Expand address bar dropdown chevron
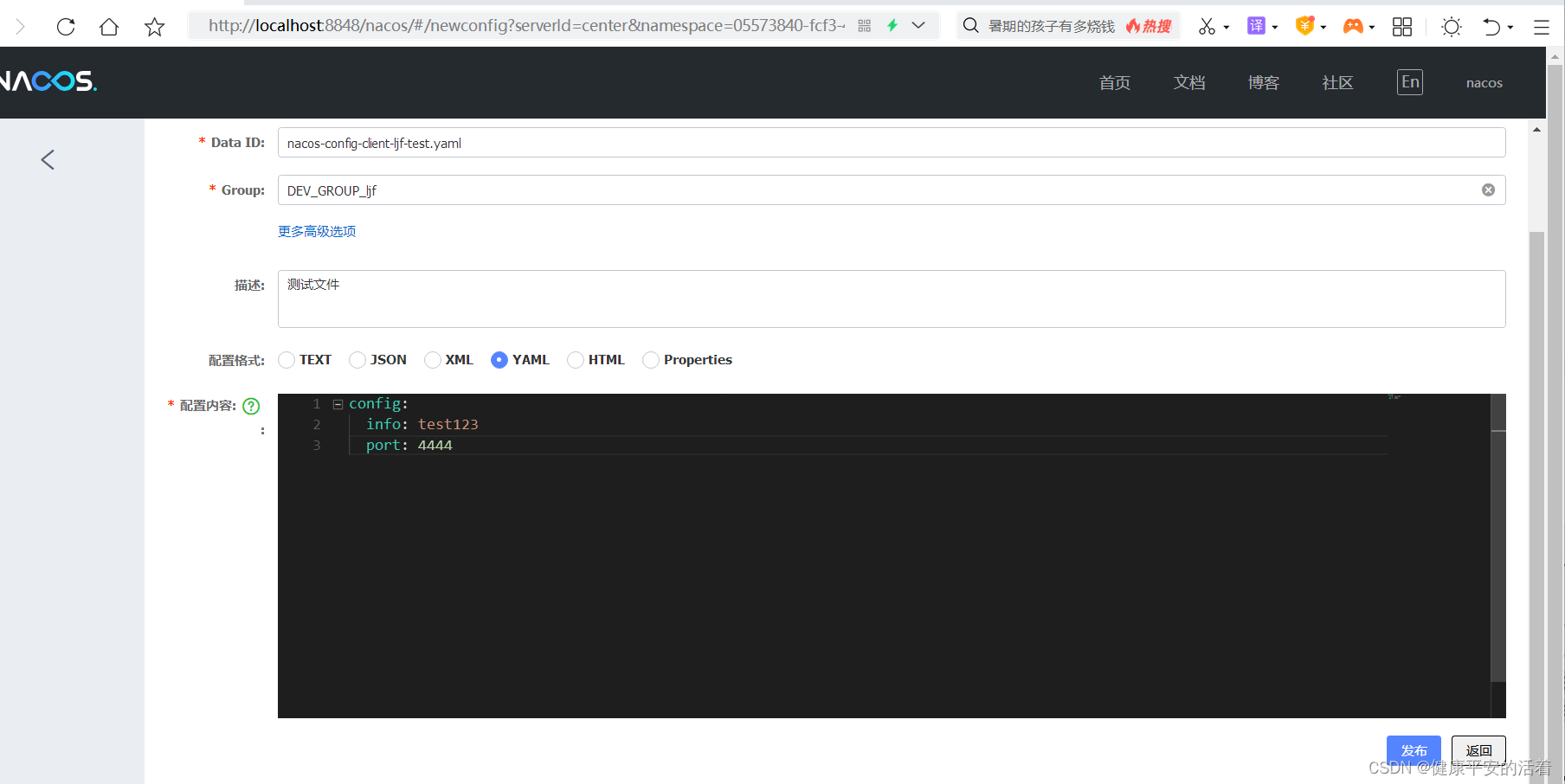1565x784 pixels. tap(918, 25)
